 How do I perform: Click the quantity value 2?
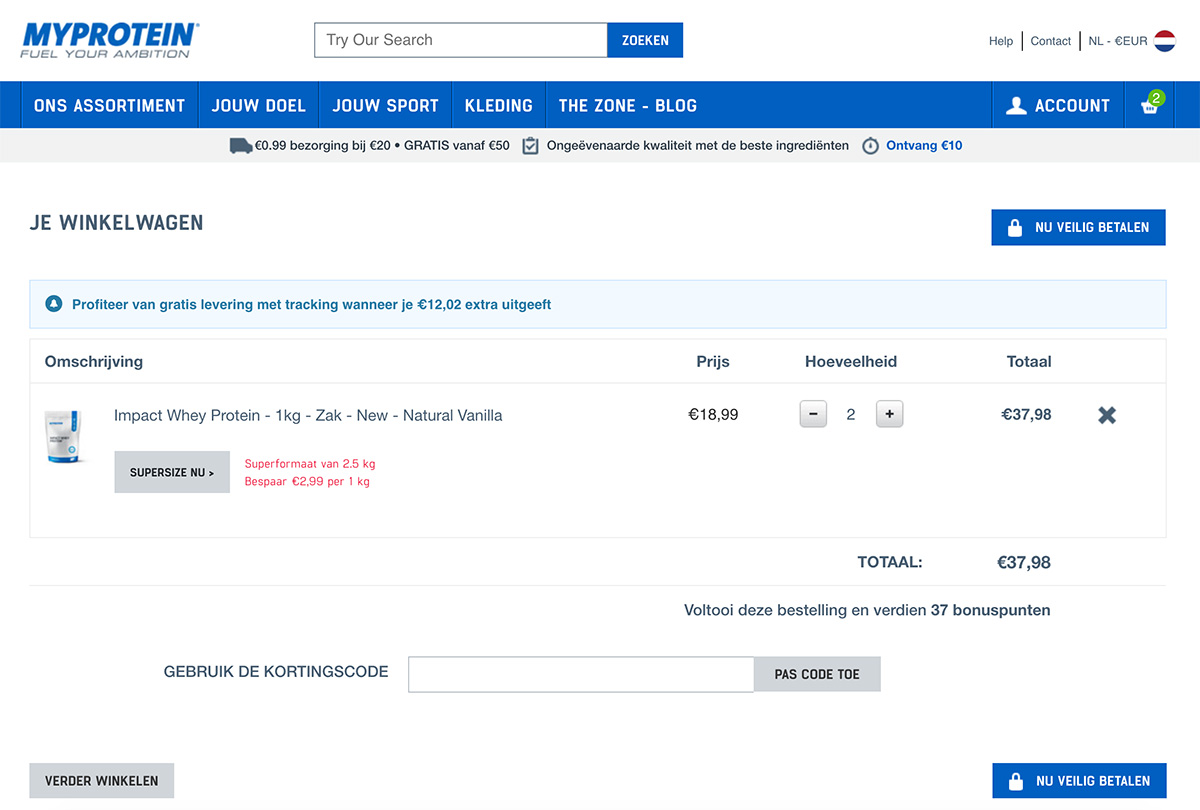[x=851, y=415]
